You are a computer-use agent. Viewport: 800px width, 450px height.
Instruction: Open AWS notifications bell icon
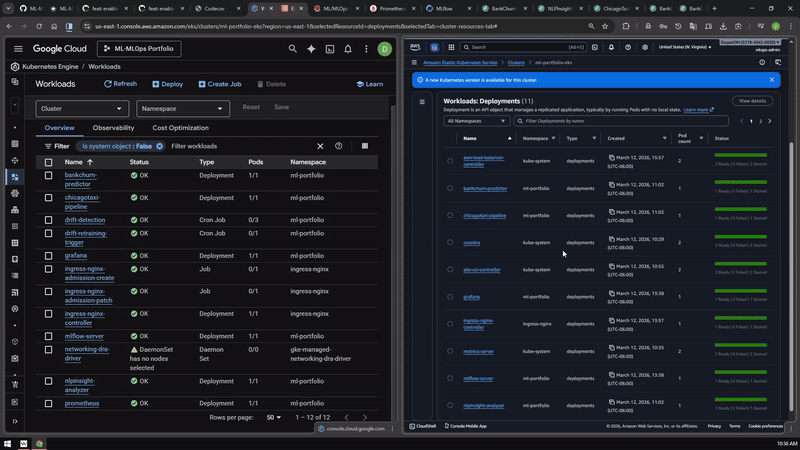coord(611,47)
